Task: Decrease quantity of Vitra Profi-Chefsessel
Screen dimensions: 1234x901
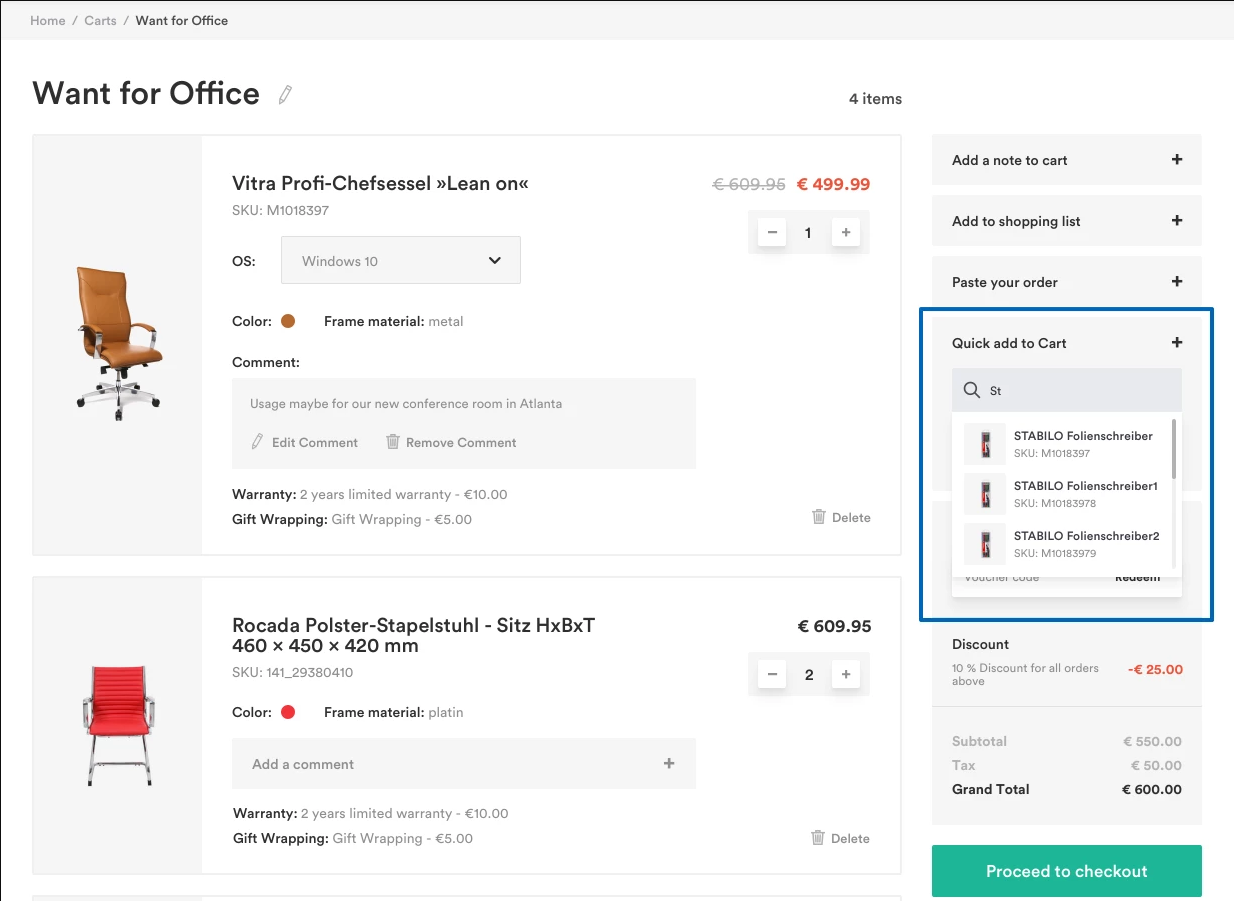Action: (x=772, y=233)
